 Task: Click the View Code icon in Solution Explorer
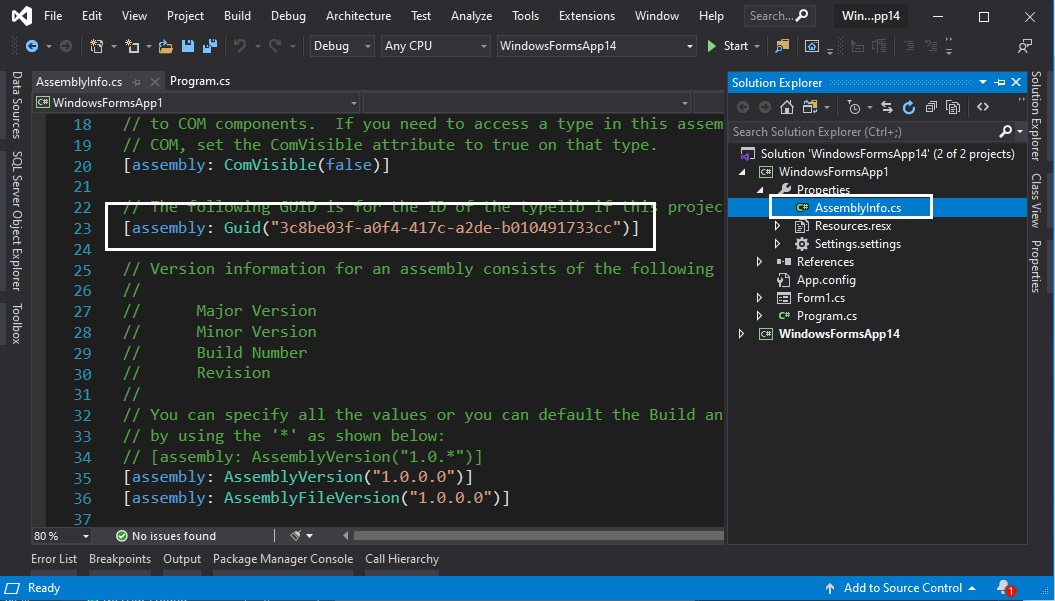coord(983,107)
